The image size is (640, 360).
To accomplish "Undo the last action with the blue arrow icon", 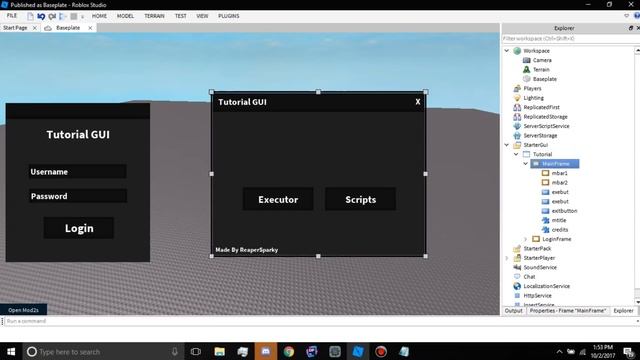I will coord(41,16).
